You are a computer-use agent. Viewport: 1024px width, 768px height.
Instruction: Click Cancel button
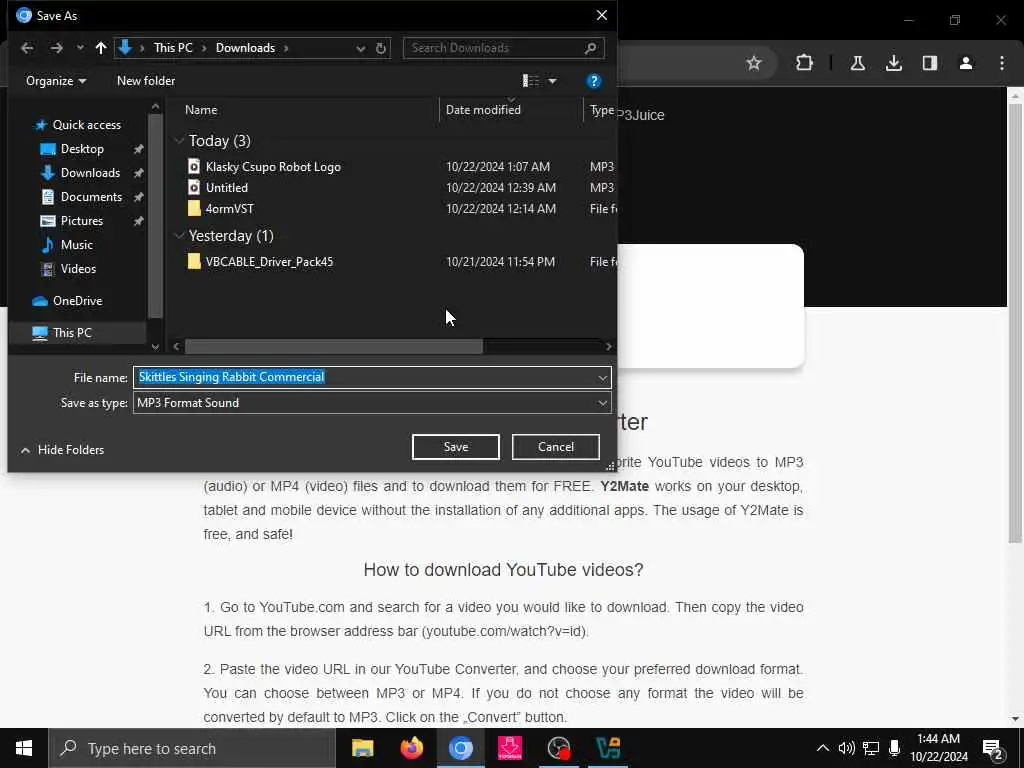(556, 447)
